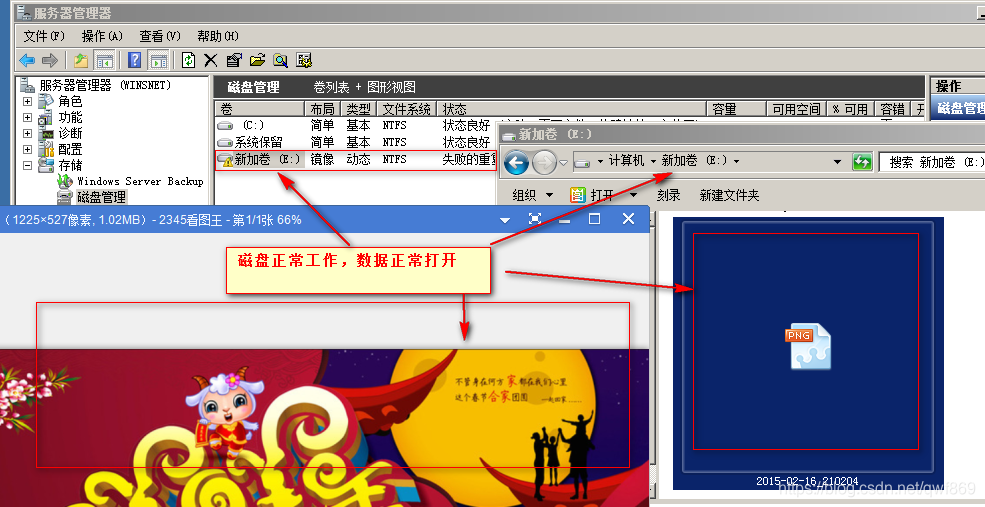This screenshot has width=985, height=507.
Task: Expand the 配置 tree node
Action: click(x=28, y=150)
